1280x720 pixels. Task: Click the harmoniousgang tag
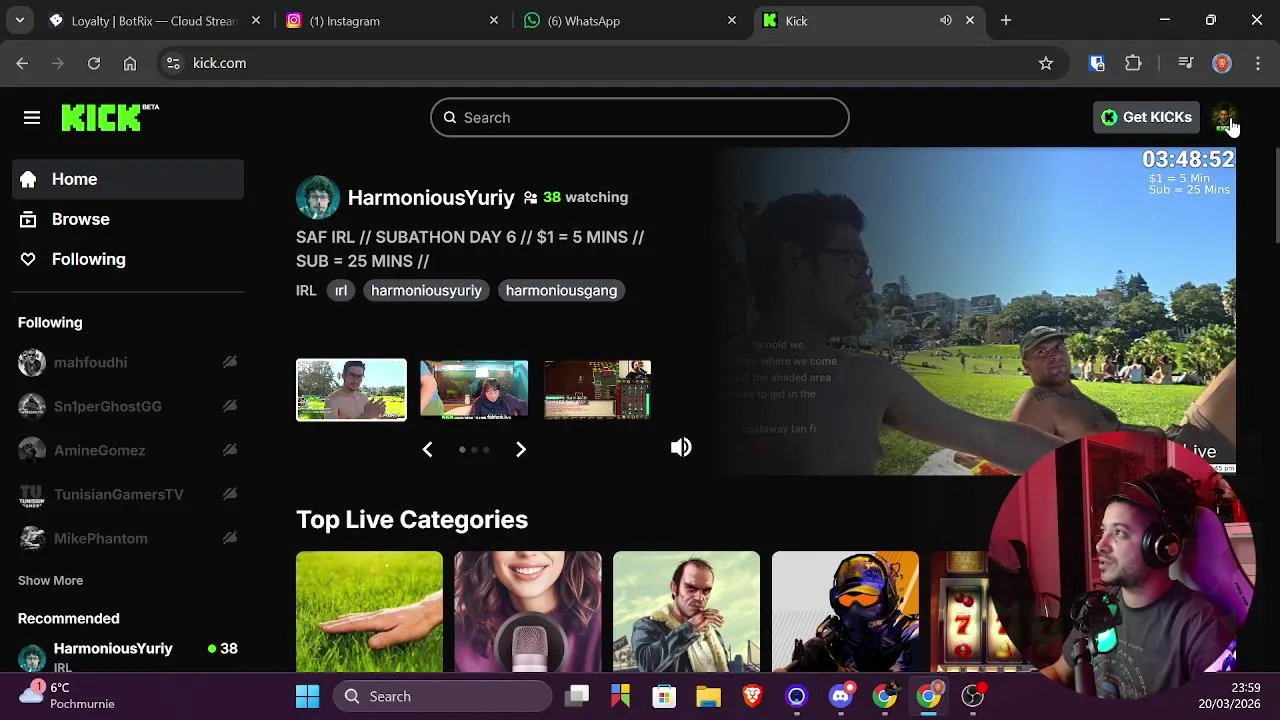pyautogui.click(x=561, y=290)
